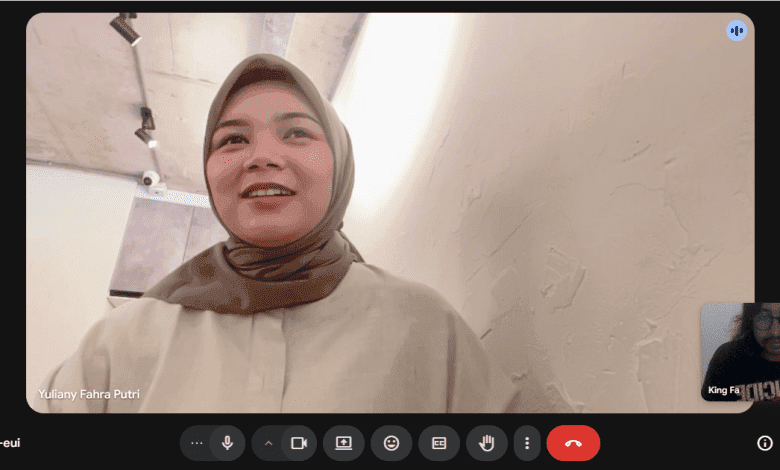Toggle closed captions on
This screenshot has height=470, width=780.
[439, 443]
